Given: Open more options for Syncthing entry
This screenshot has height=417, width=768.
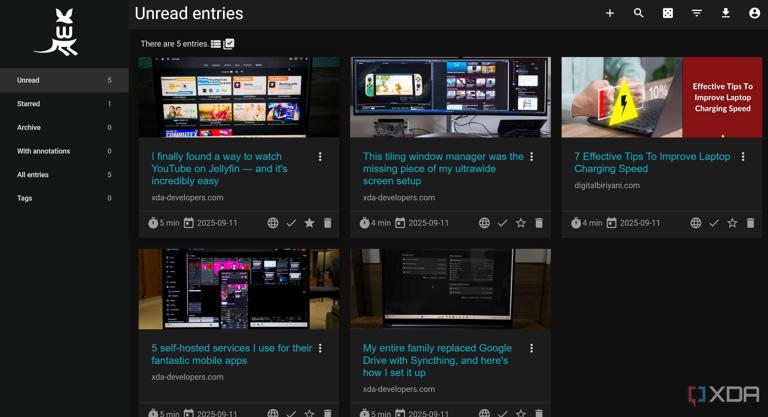Looking at the screenshot, I should pos(531,348).
